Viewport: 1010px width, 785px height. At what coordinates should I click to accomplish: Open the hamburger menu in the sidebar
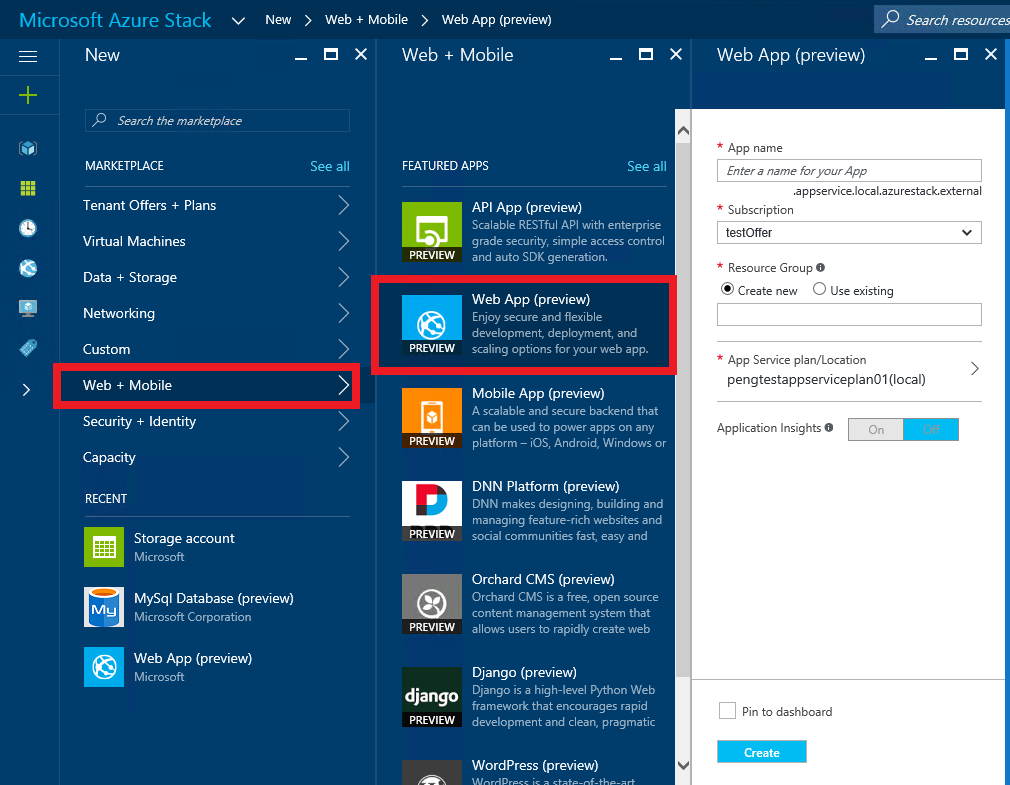(x=28, y=57)
